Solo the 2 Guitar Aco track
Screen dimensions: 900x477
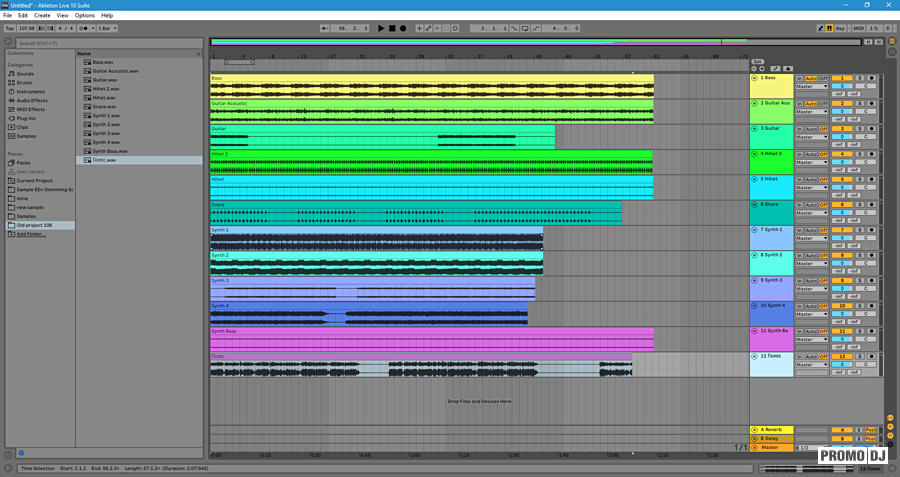[859, 103]
